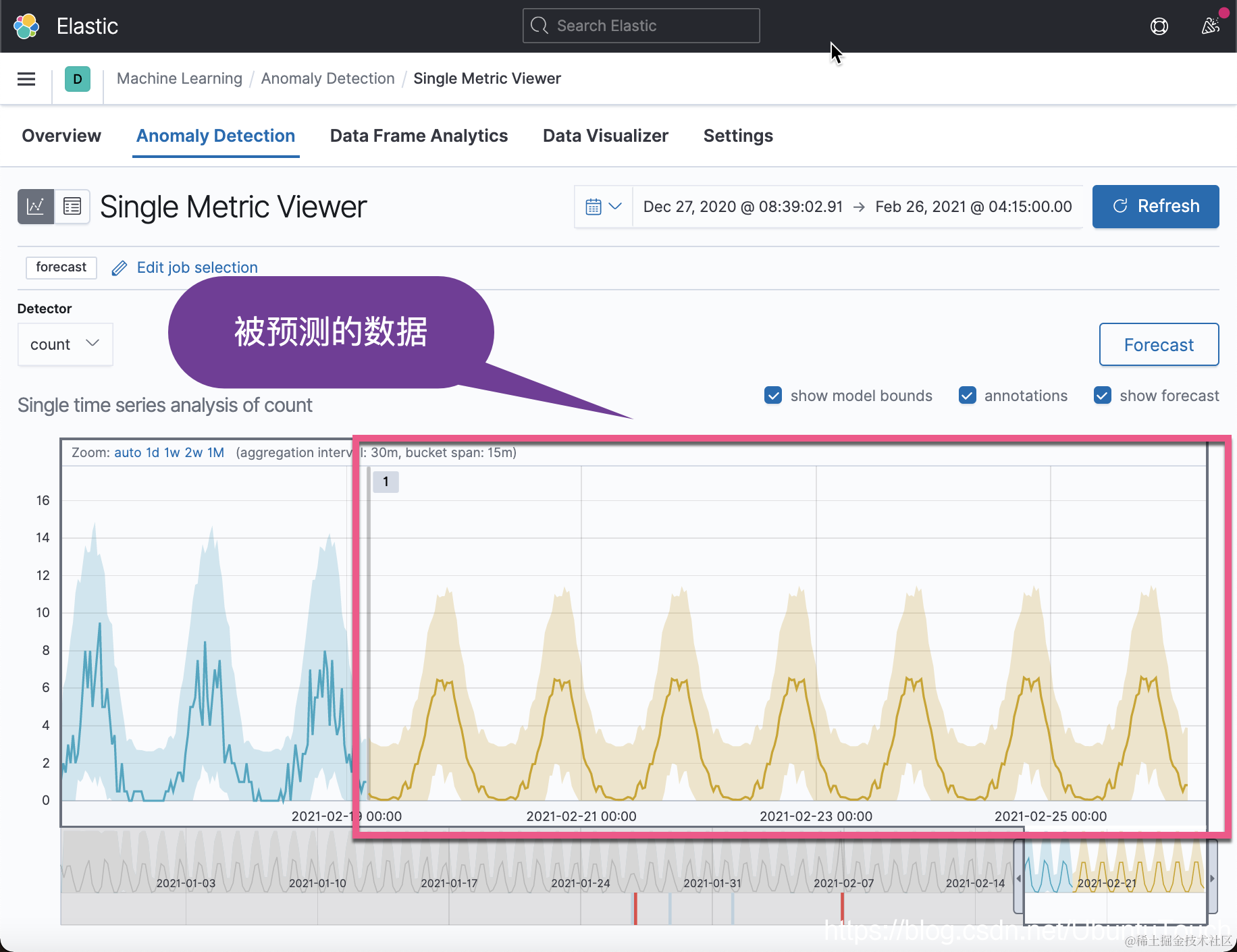Set chart zoom to auto

click(x=128, y=452)
